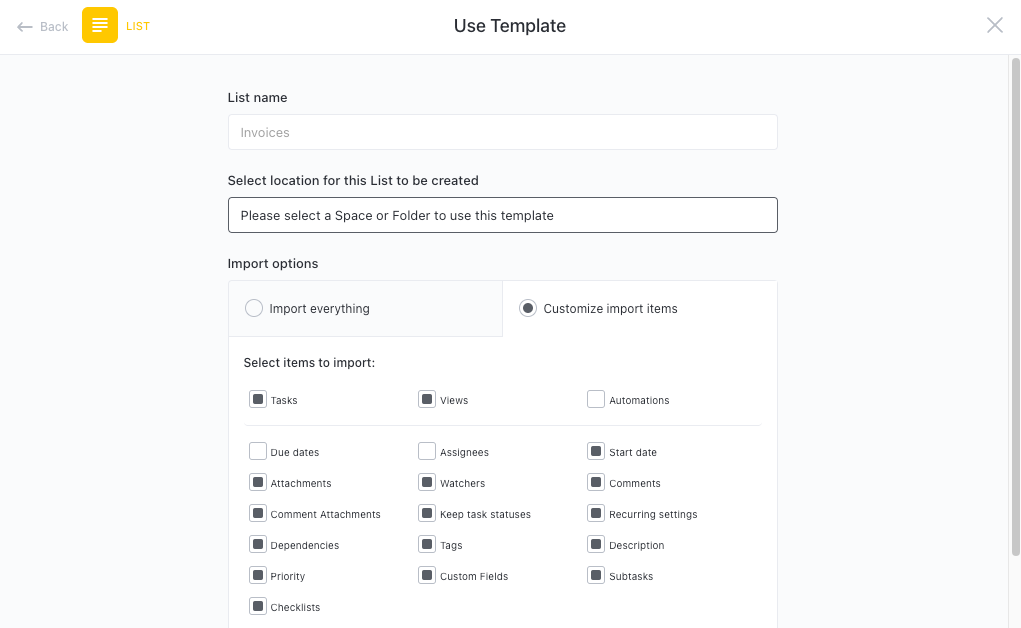Uncheck the Subtasks option
Viewport: 1021px width, 628px height.
click(597, 576)
